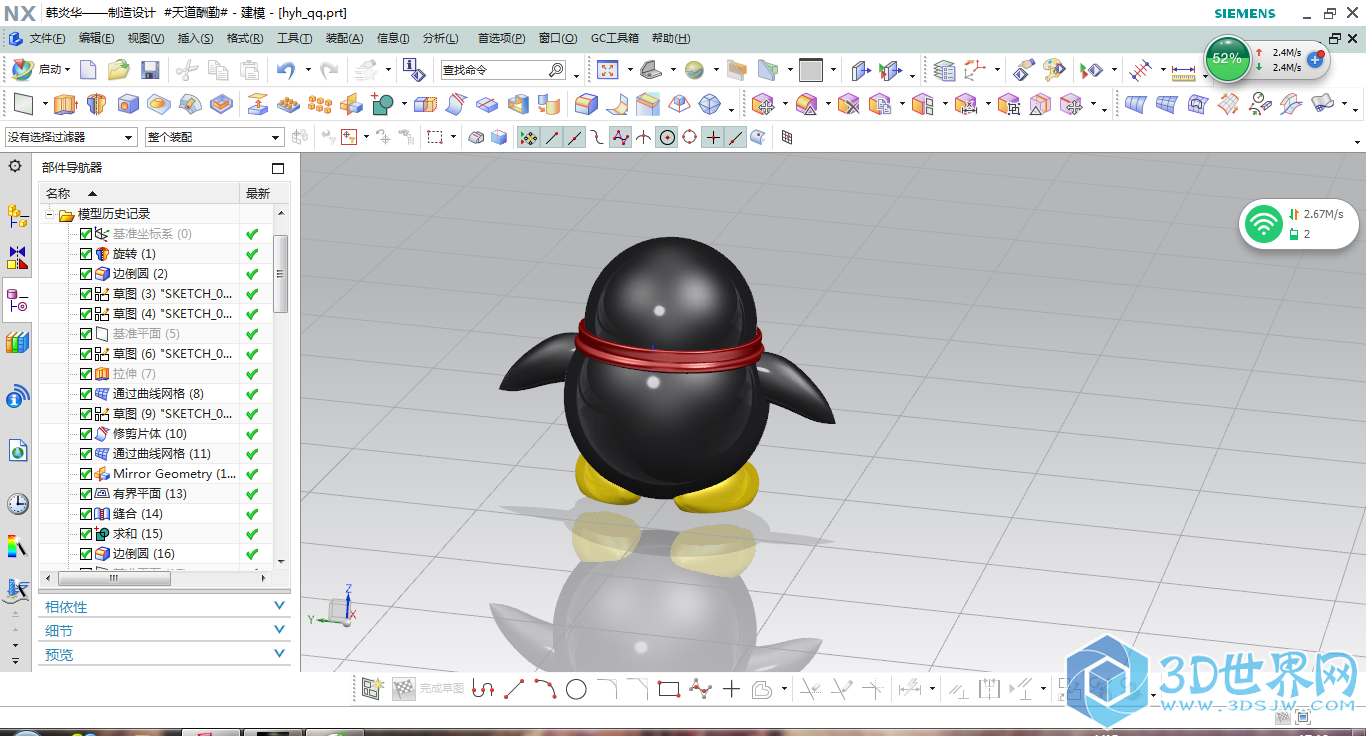Select the Point sketch tool
1366x736 pixels.
(x=731, y=689)
